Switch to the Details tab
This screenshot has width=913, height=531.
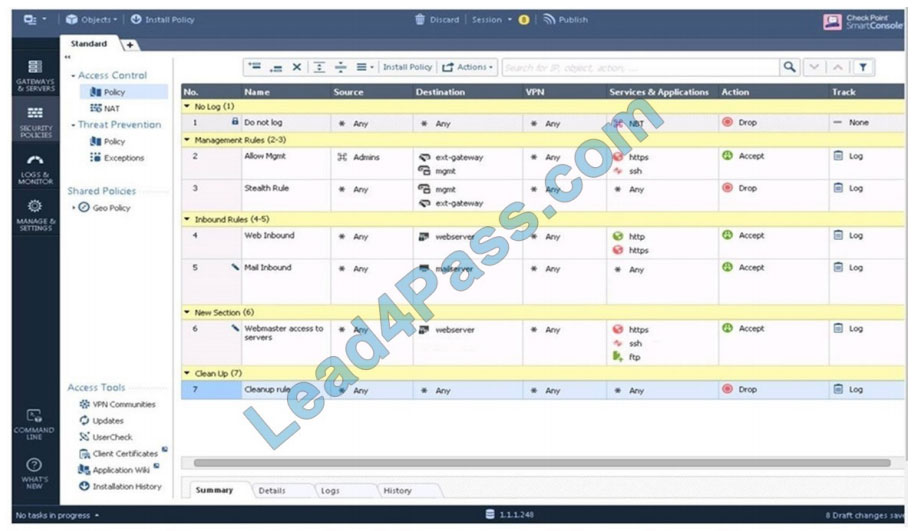[272, 491]
